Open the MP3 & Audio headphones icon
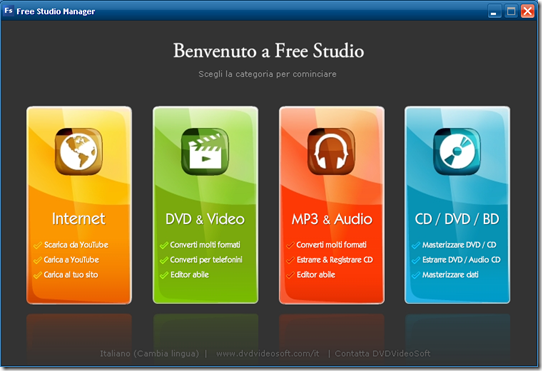The width and height of the screenshot is (542, 371). [x=331, y=151]
